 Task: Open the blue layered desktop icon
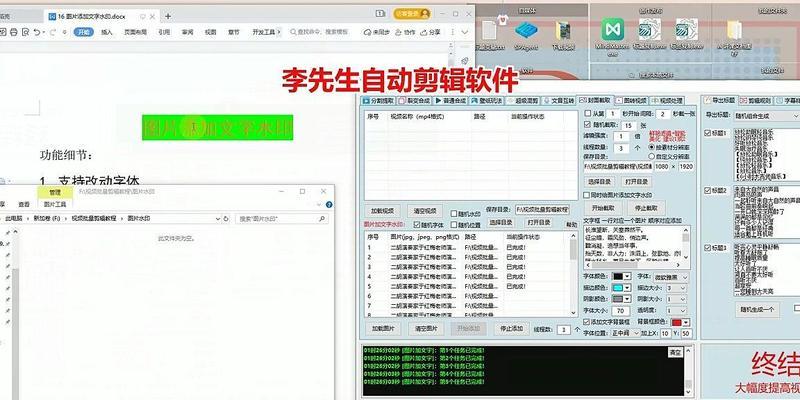(x=526, y=30)
